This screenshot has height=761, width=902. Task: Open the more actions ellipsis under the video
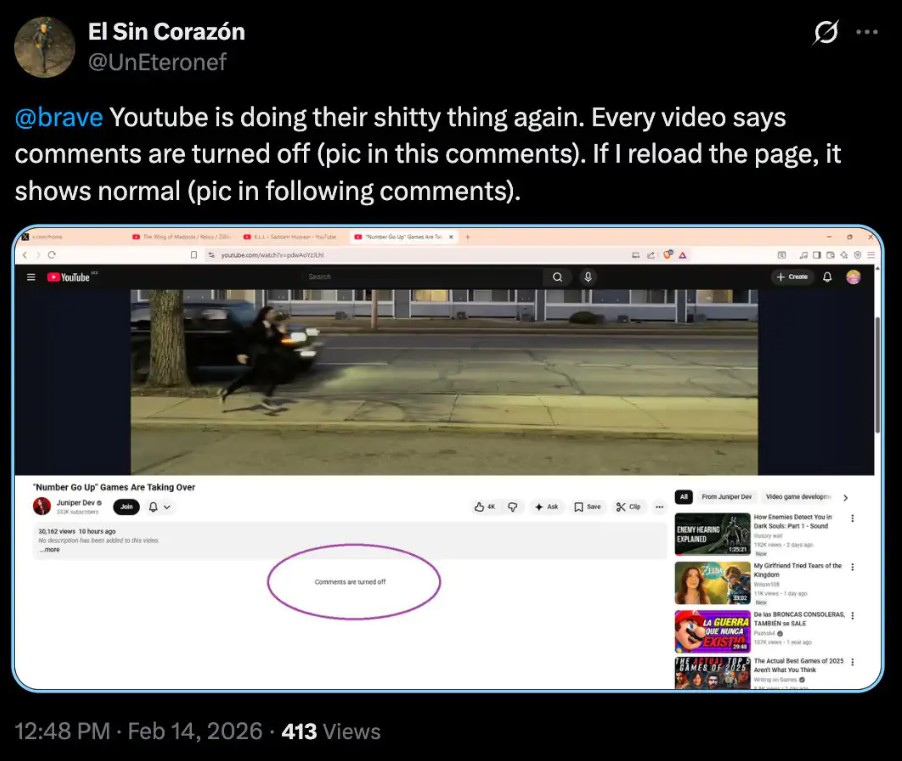(x=659, y=507)
